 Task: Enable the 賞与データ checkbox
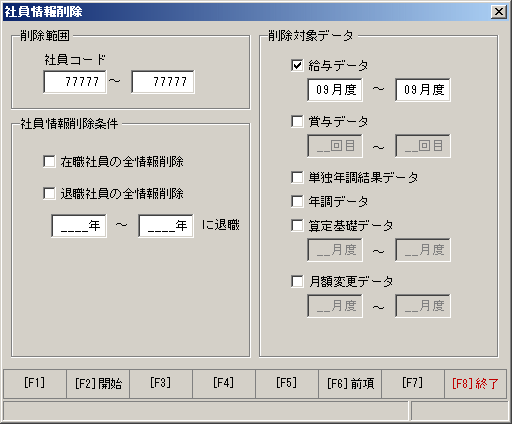coord(297,121)
